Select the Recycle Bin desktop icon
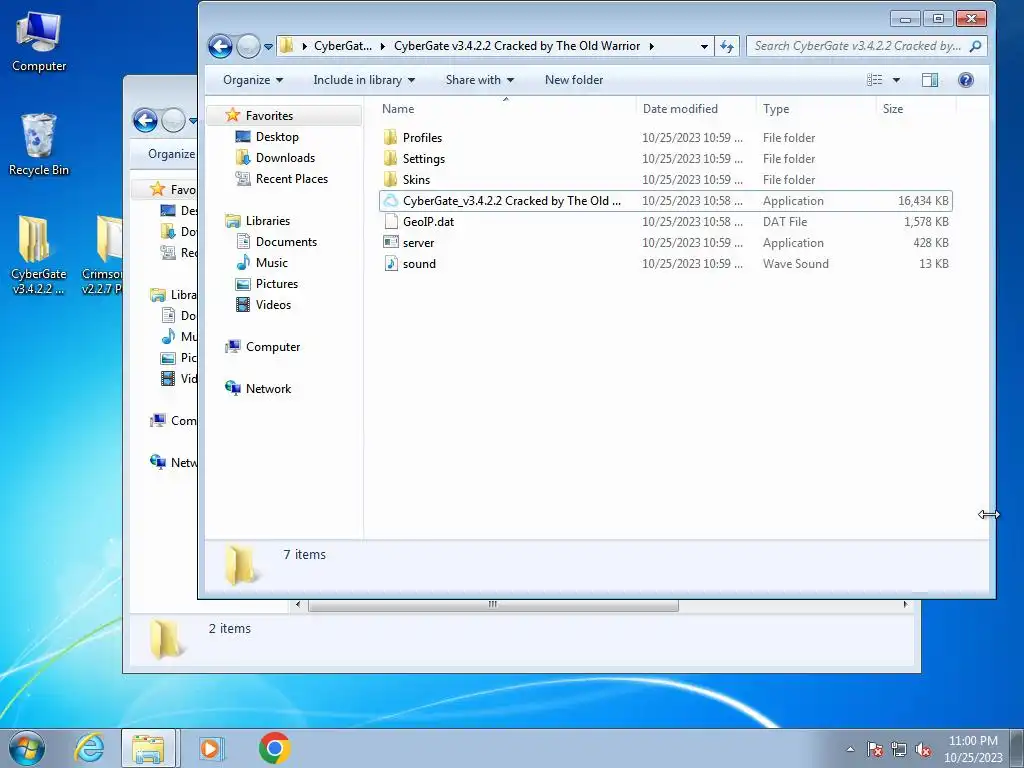The image size is (1024, 768). click(39, 145)
